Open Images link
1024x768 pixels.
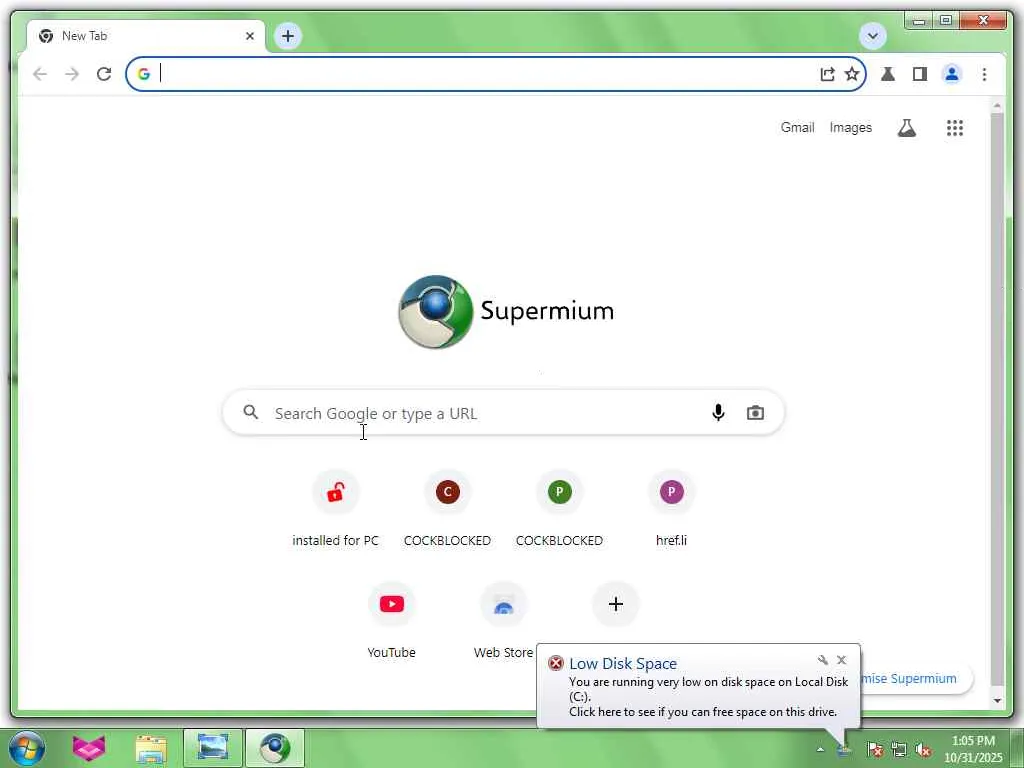click(x=850, y=127)
